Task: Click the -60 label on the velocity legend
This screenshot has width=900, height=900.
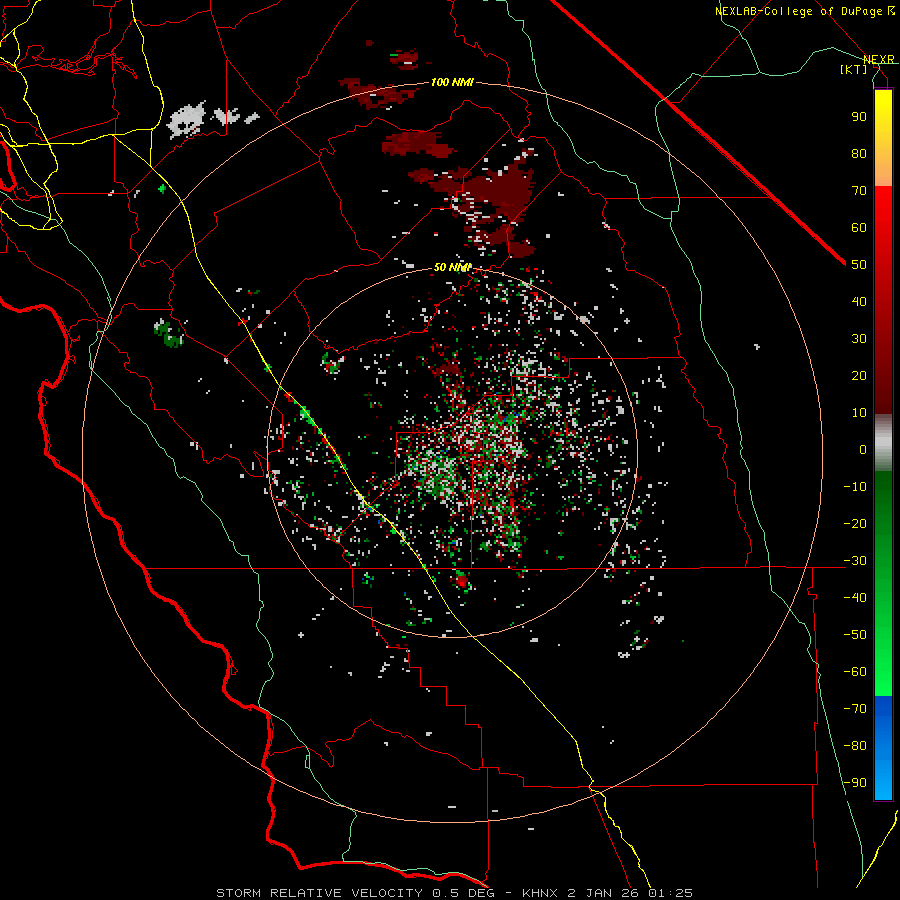Action: pyautogui.click(x=855, y=672)
